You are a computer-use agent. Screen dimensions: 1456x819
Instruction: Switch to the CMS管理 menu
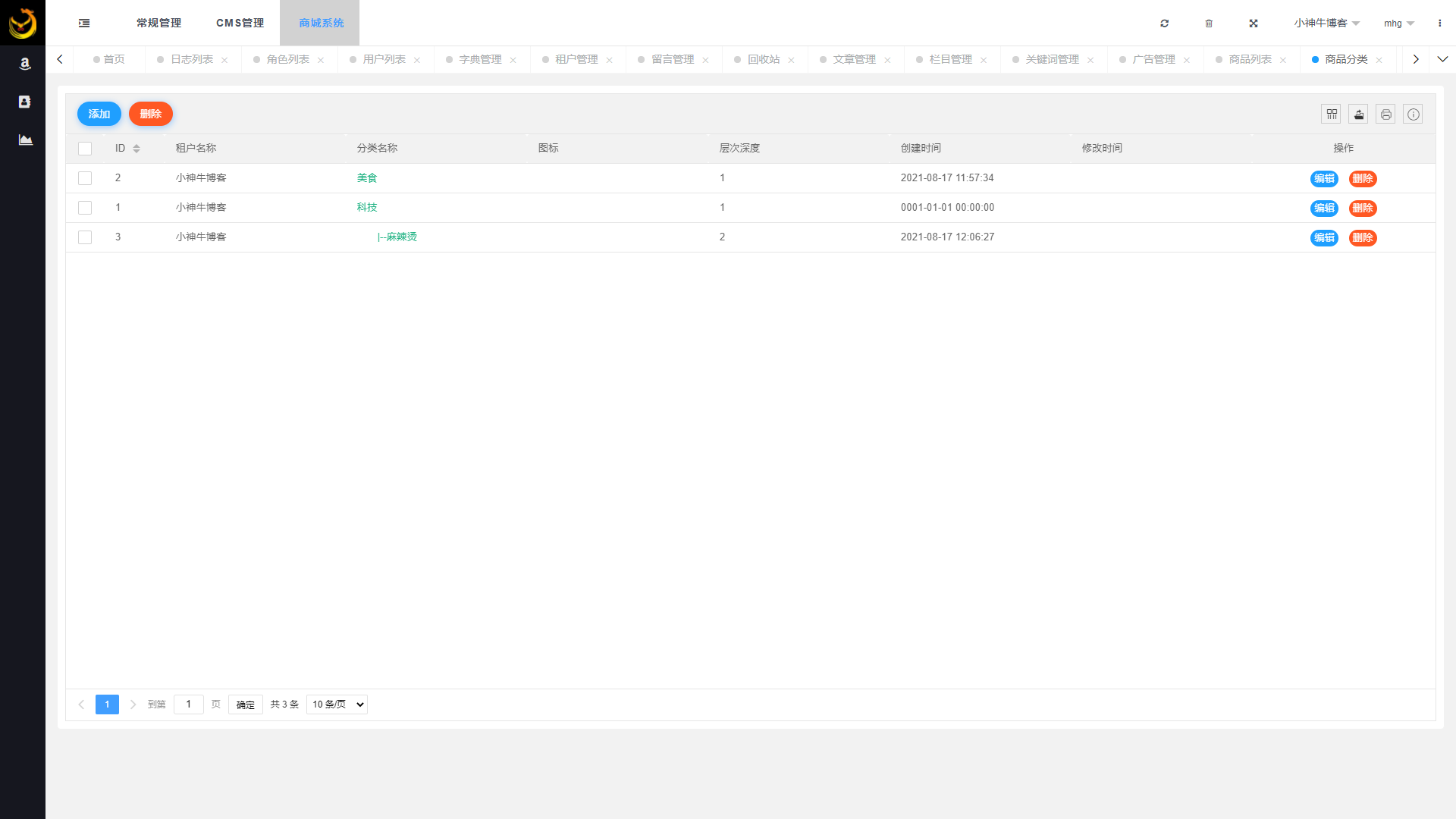pos(240,23)
